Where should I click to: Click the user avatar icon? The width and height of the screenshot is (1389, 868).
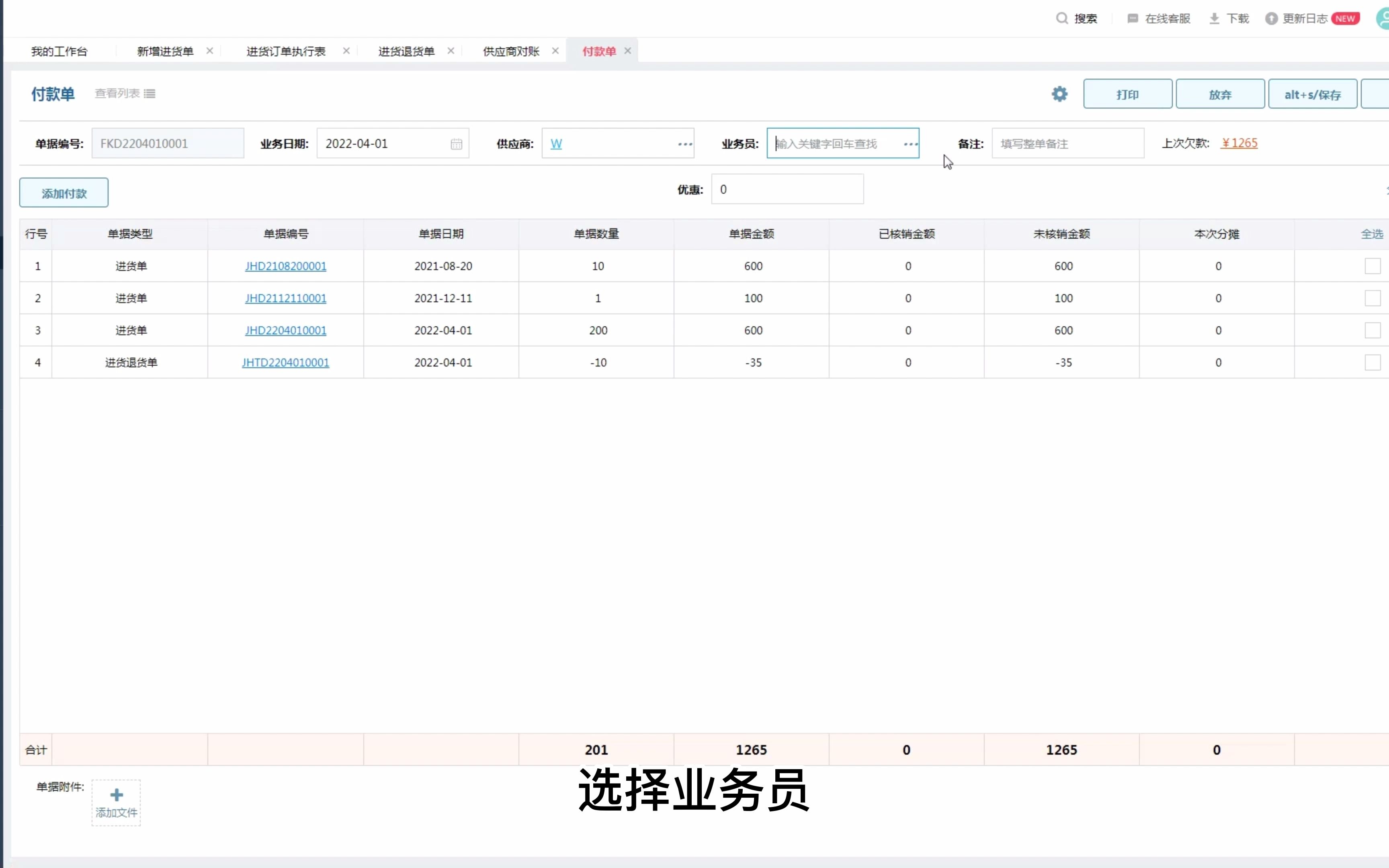coord(1383,18)
